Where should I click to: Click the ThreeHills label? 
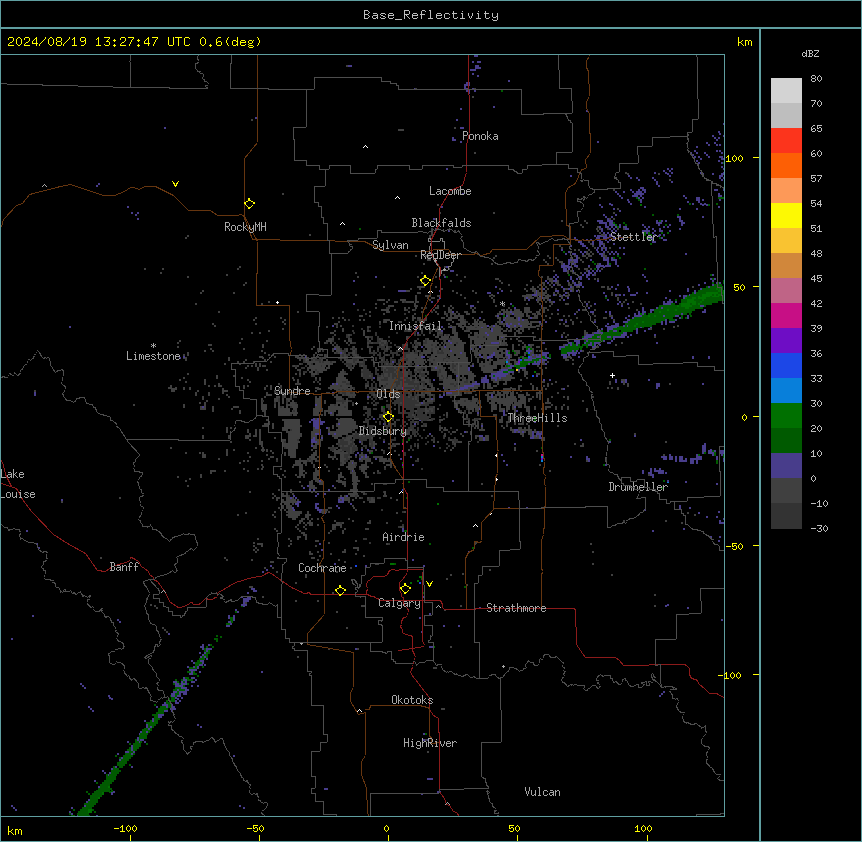537,418
